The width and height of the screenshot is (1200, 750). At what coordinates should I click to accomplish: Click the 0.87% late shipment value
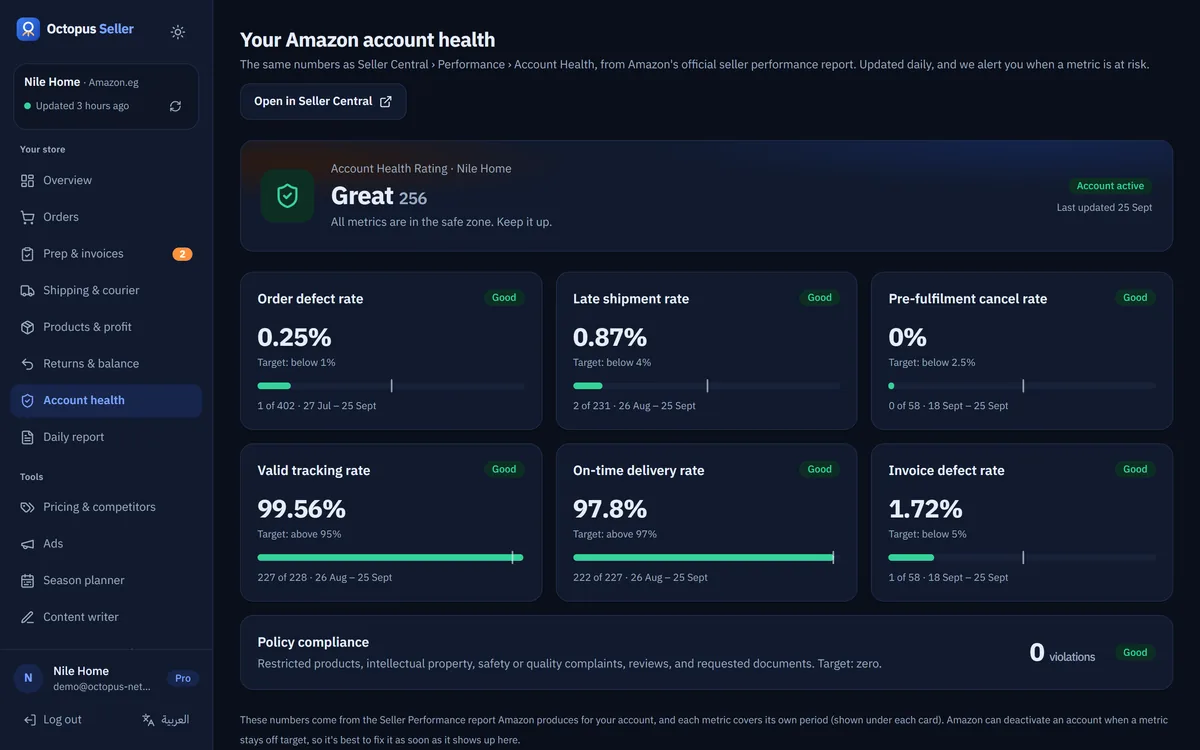point(610,337)
